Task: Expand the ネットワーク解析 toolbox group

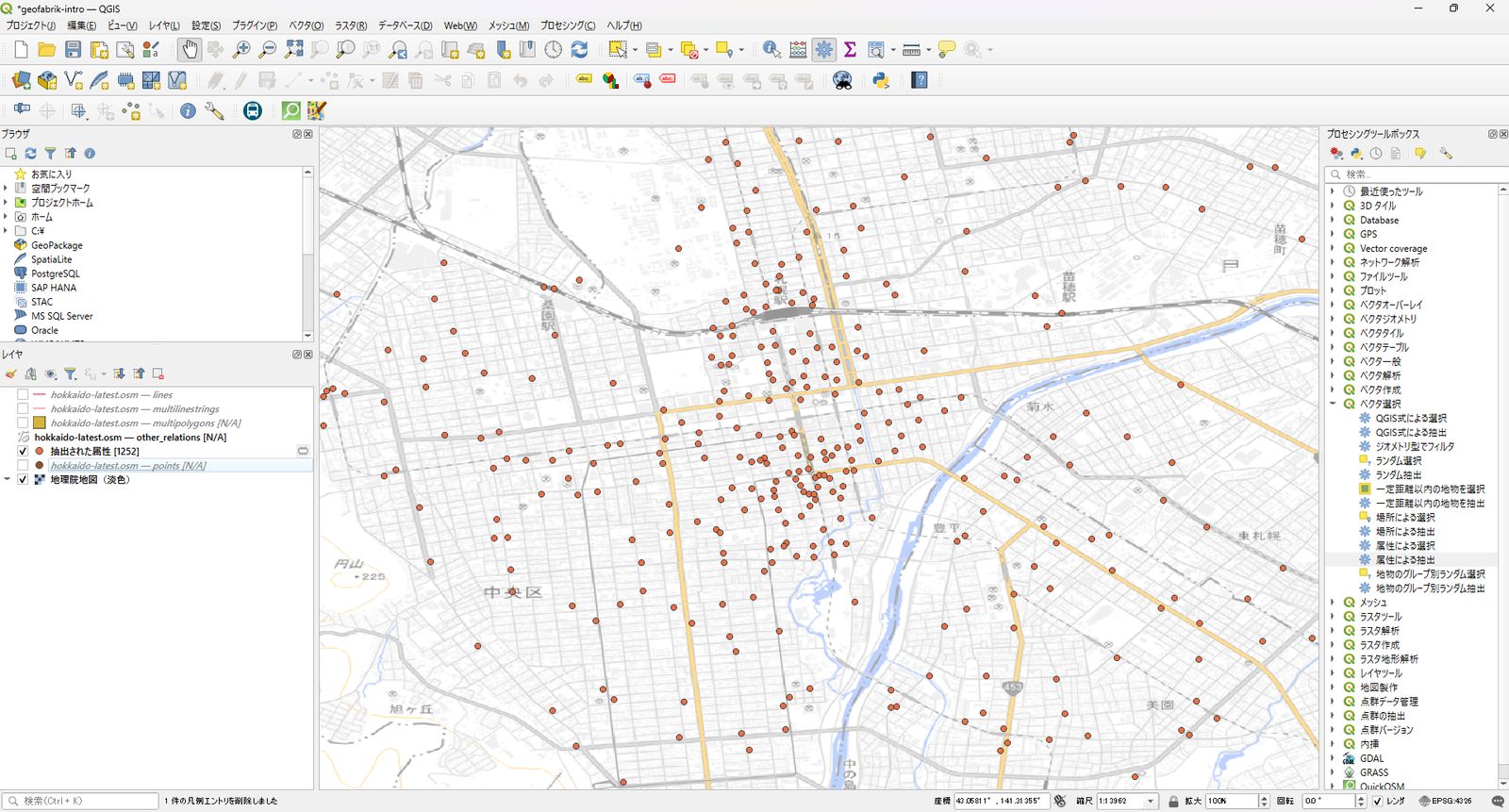Action: coord(1333,262)
